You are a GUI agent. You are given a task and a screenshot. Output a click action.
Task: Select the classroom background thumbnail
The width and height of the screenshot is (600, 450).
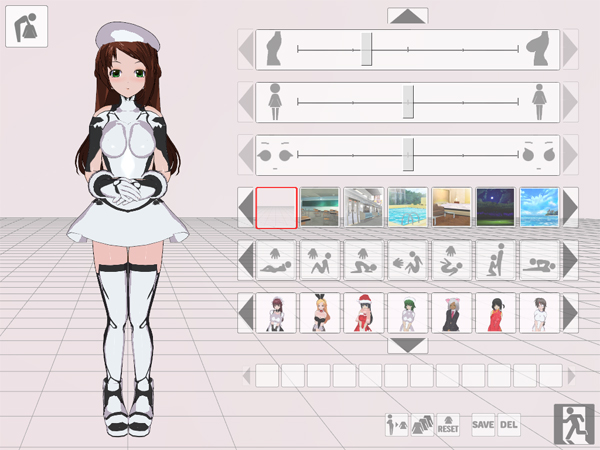320,208
